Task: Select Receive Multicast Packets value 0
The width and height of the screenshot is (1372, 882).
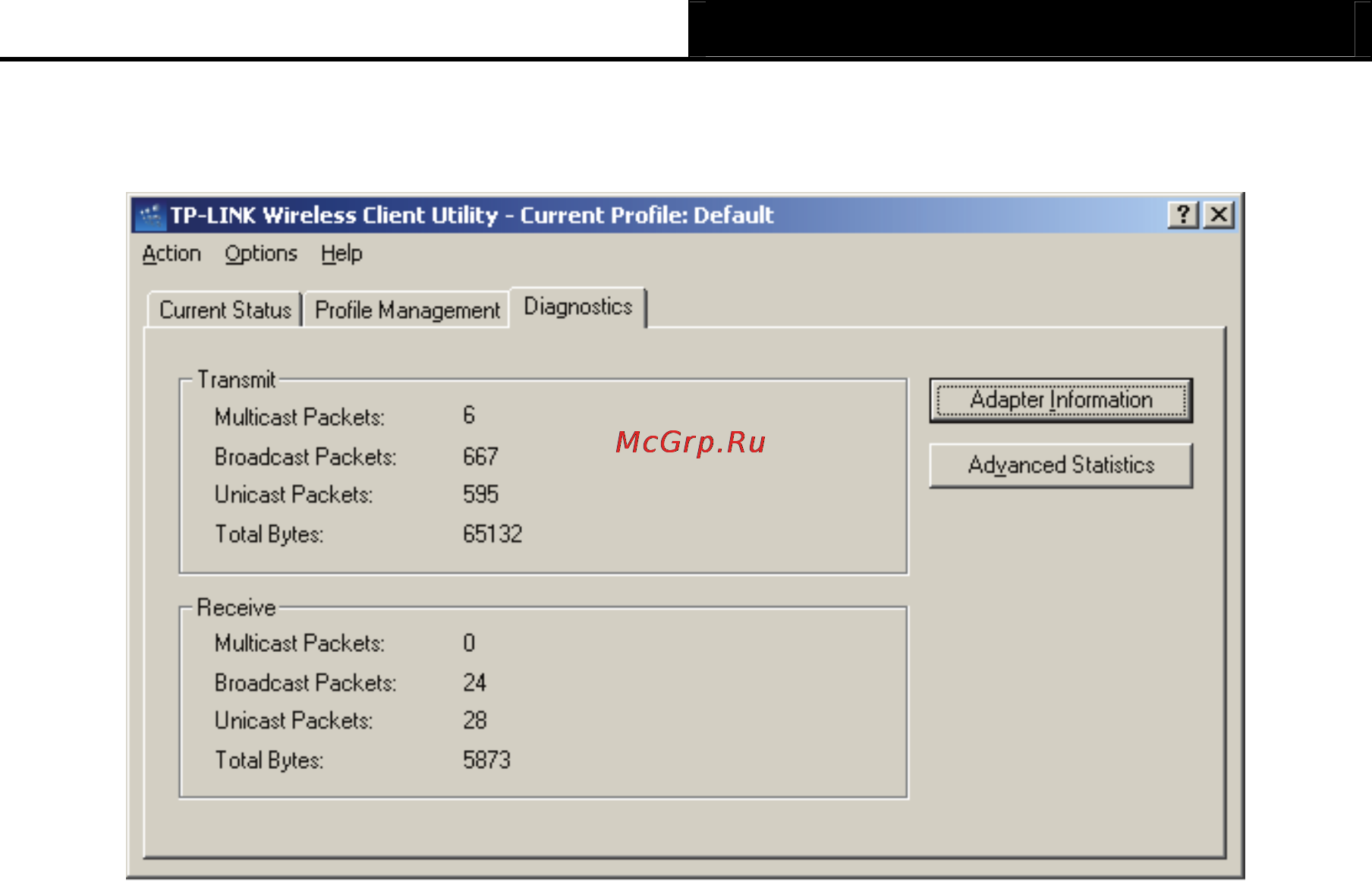Action: point(469,643)
